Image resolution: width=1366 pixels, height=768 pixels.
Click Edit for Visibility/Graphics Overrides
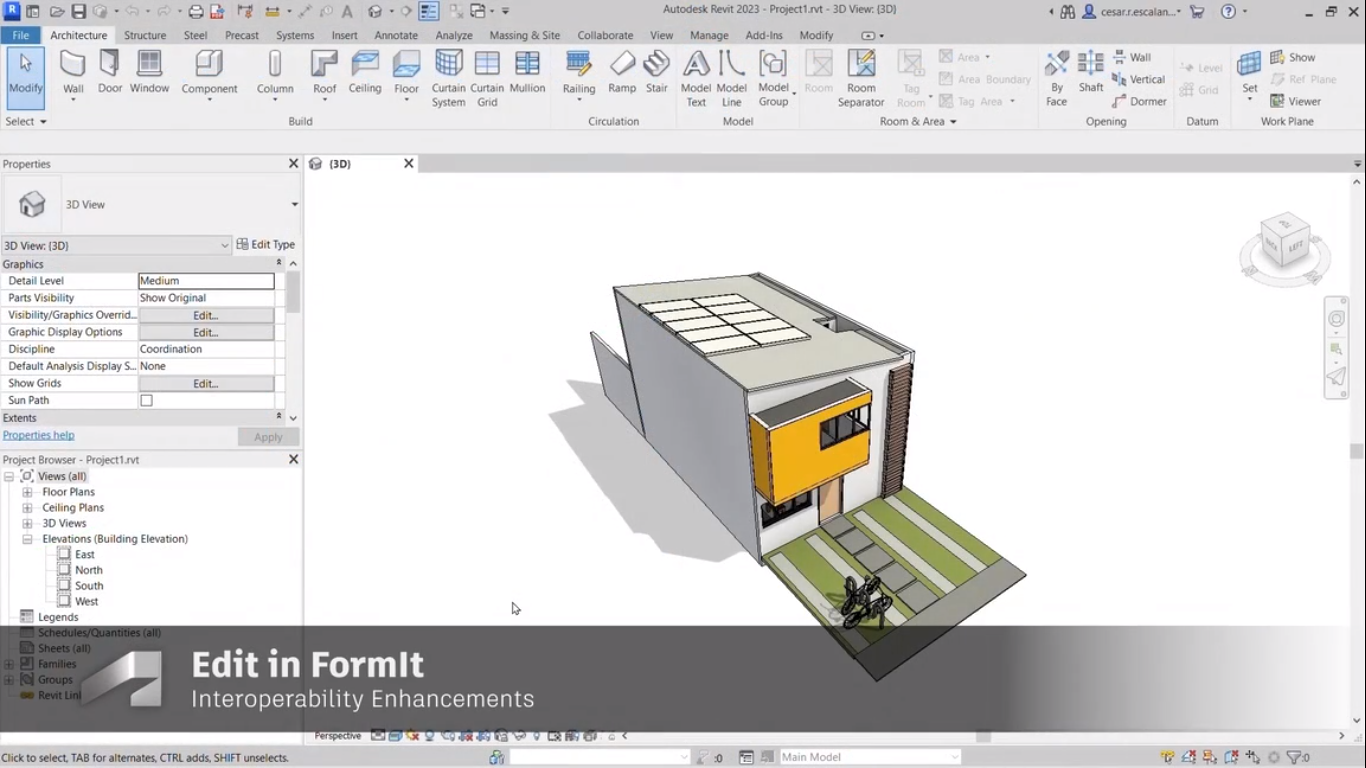[206, 315]
